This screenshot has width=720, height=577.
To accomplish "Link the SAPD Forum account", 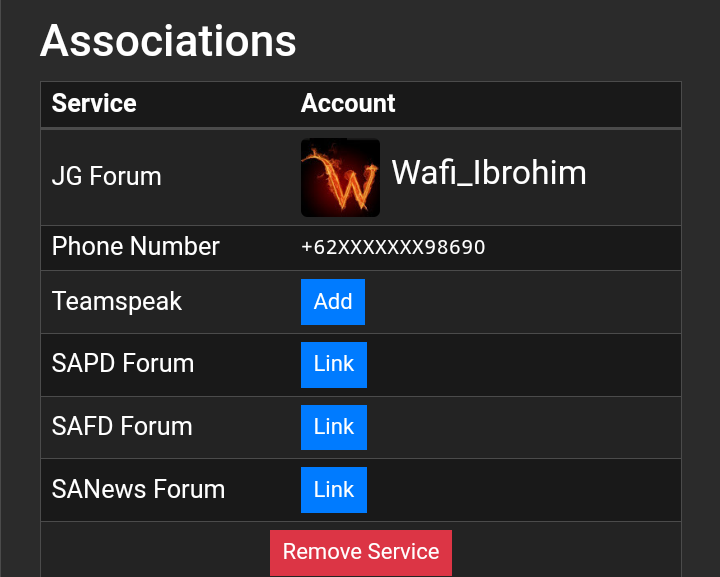I will point(334,364).
